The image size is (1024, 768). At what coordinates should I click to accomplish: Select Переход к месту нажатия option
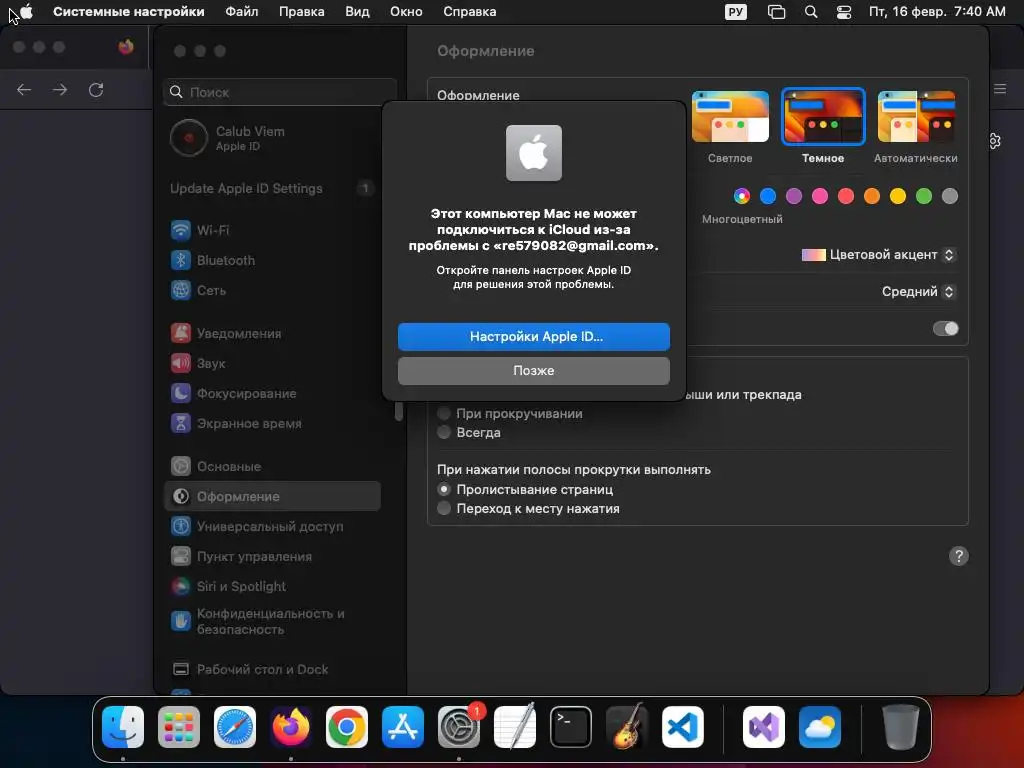point(444,508)
